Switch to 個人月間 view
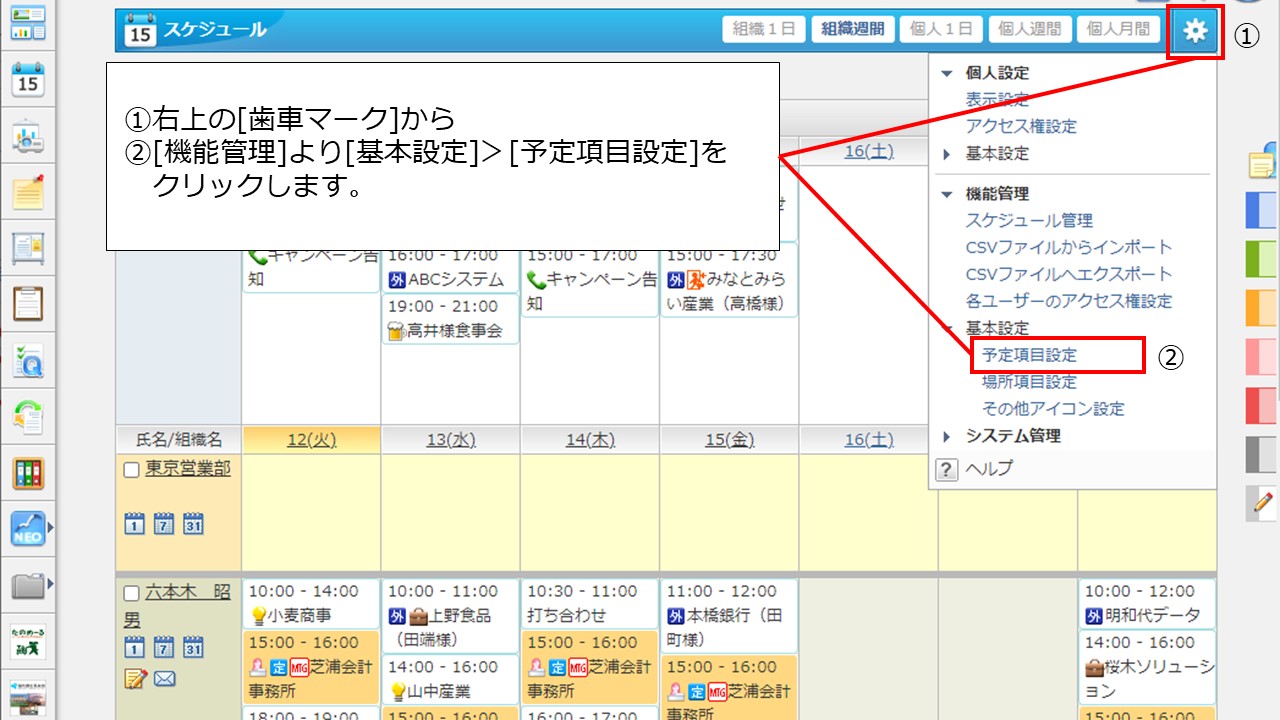Image resolution: width=1280 pixels, height=720 pixels. tap(1118, 29)
